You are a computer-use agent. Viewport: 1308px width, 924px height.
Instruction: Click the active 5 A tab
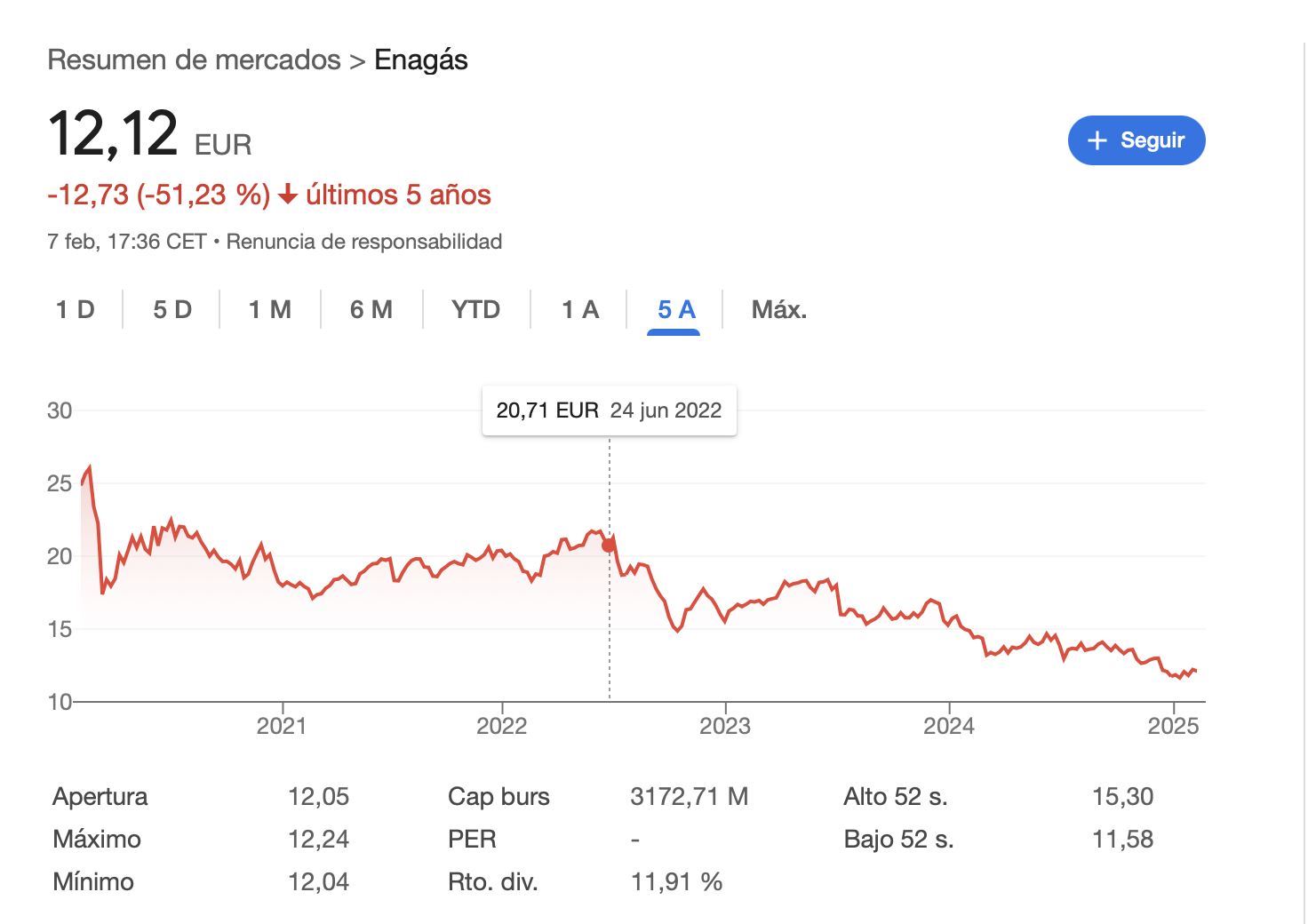click(676, 309)
